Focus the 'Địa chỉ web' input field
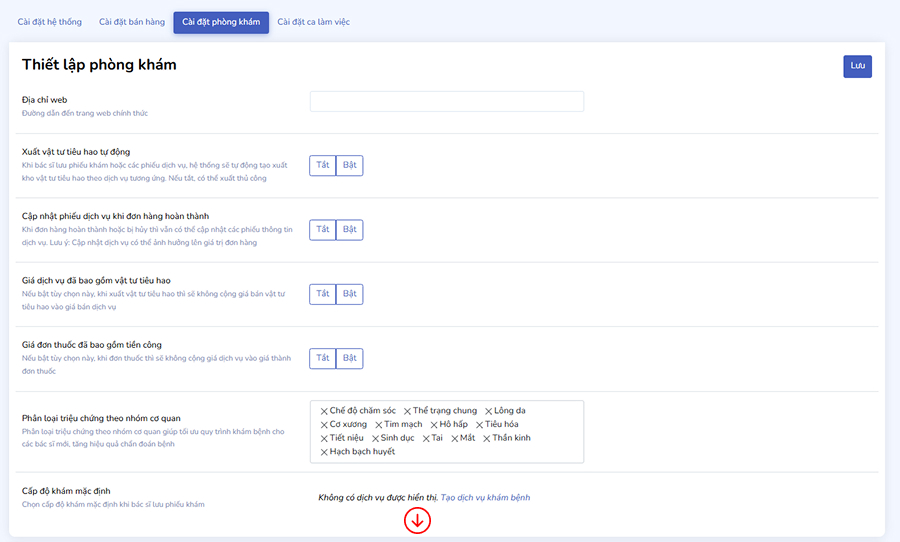The image size is (900, 542). [446, 102]
